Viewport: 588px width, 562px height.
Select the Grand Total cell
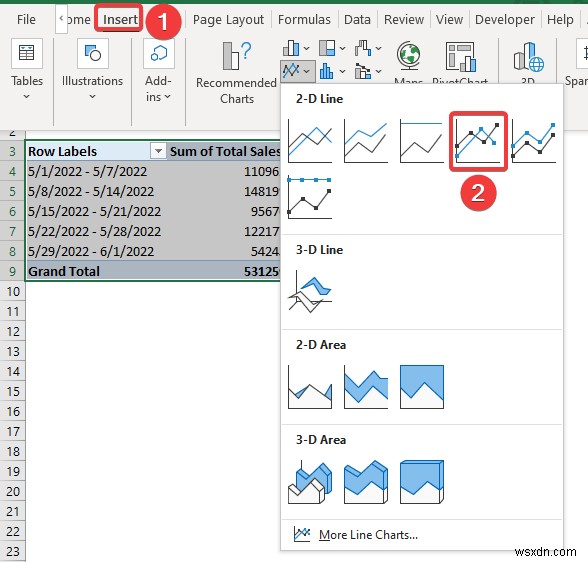pos(96,271)
